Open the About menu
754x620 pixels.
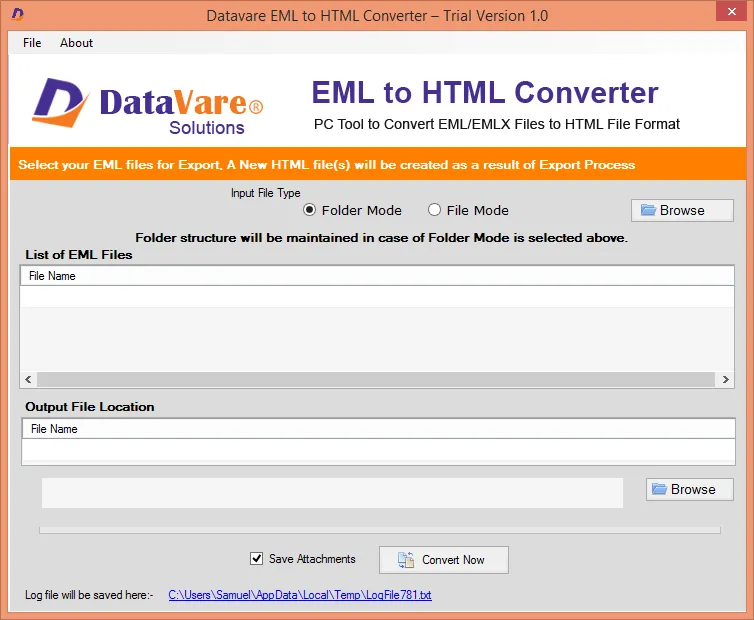[x=76, y=43]
